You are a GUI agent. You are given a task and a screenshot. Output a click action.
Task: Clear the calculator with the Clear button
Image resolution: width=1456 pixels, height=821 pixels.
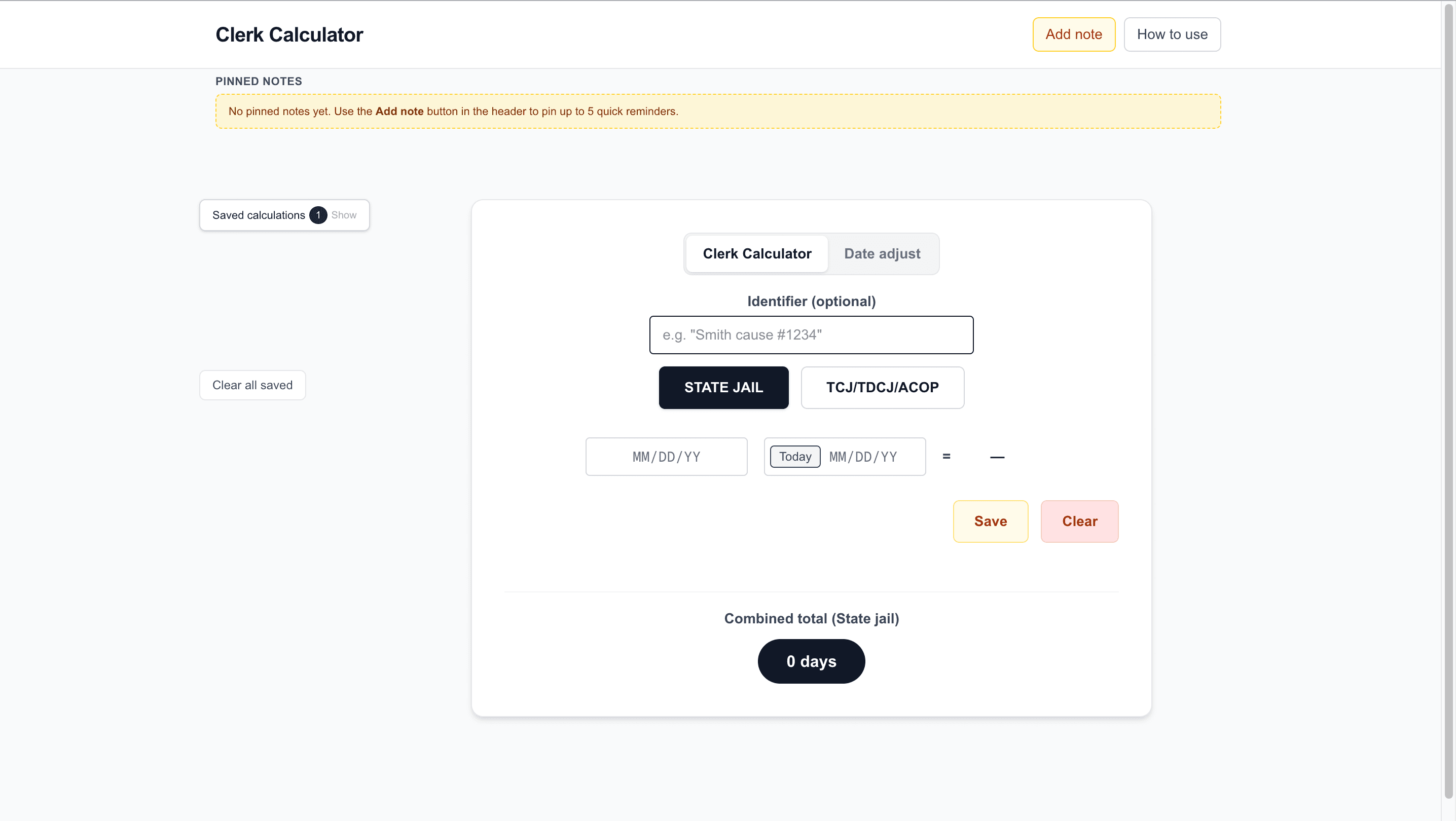(x=1079, y=521)
